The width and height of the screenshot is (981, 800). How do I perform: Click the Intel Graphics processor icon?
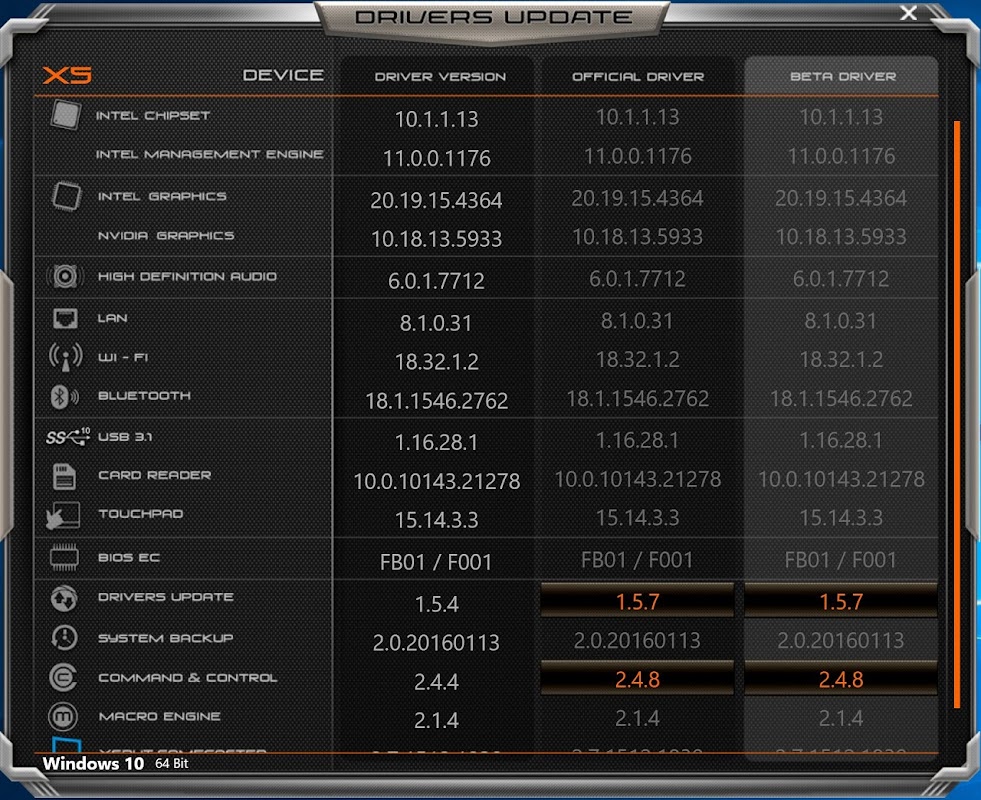coord(66,196)
